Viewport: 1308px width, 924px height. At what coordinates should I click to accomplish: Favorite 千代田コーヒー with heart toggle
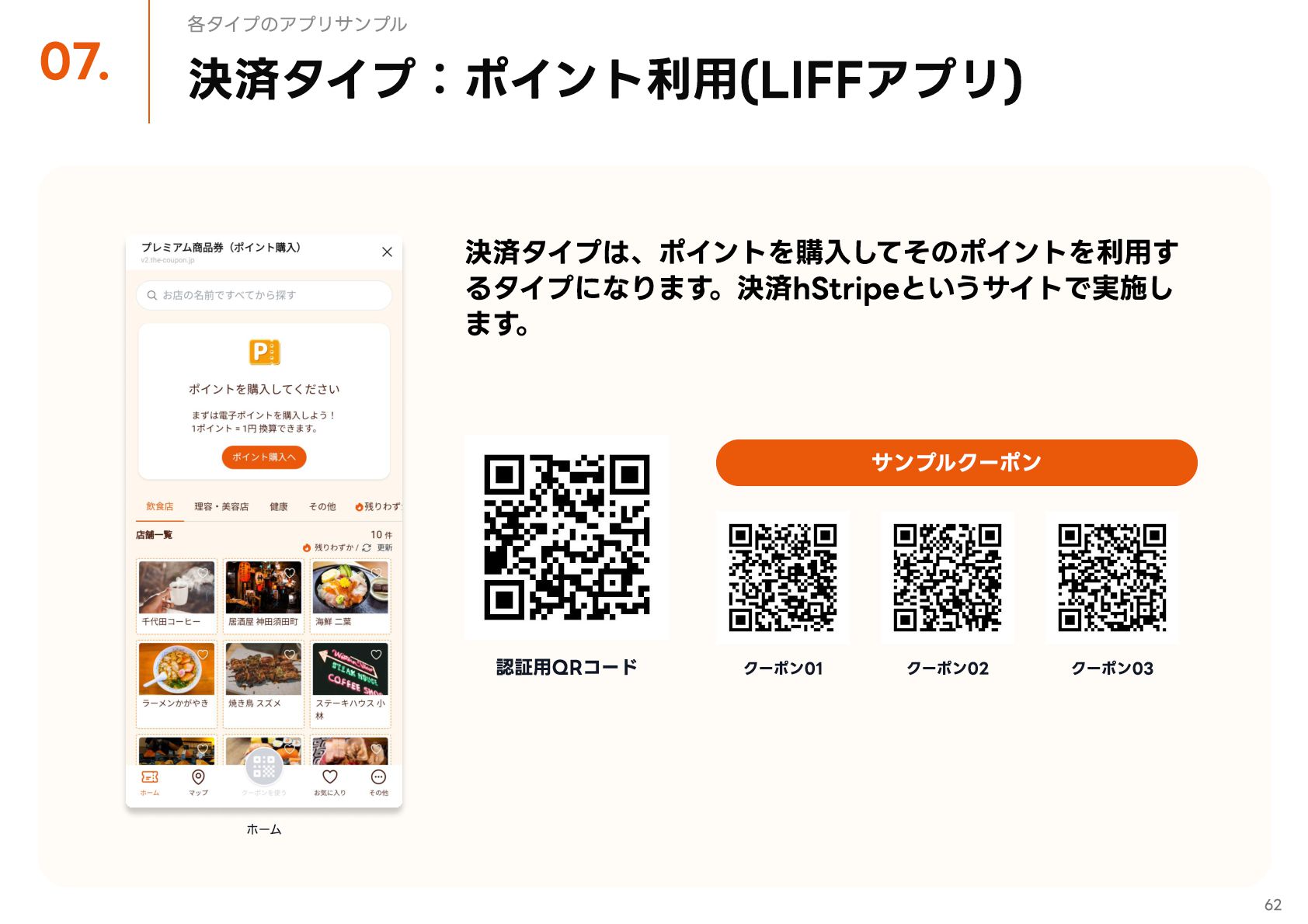tap(203, 572)
